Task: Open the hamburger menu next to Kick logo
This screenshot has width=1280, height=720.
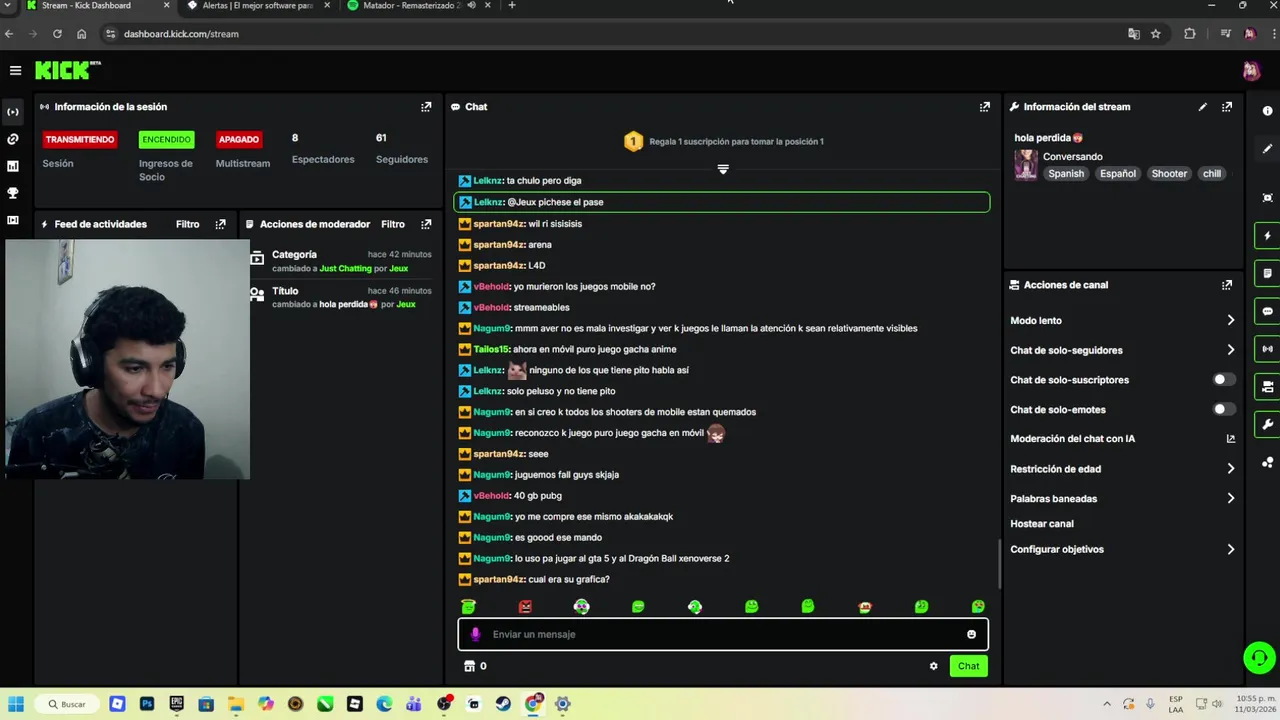Action: click(x=15, y=70)
